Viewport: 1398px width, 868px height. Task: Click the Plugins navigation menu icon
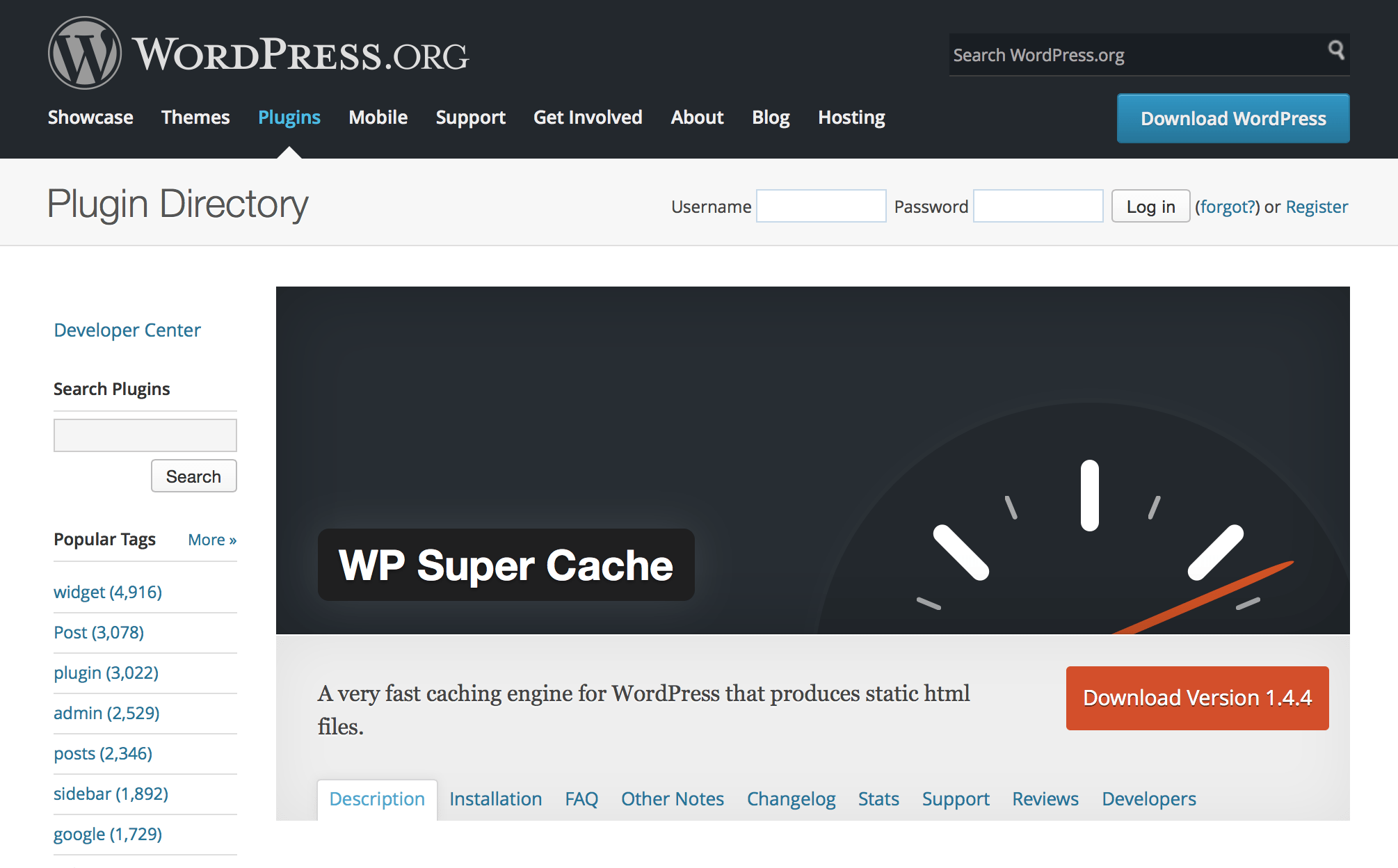tap(289, 117)
